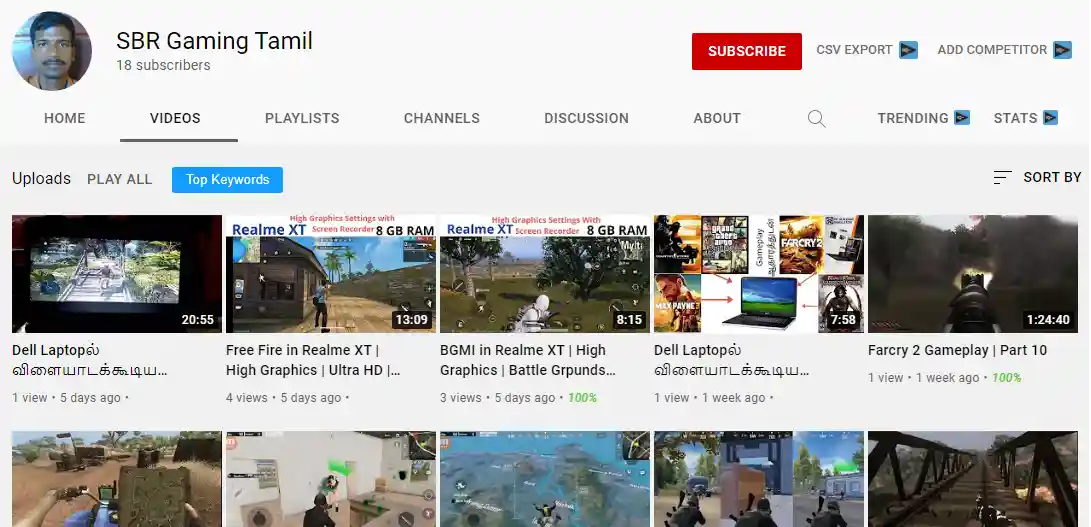The image size is (1091, 527).
Task: Click the SBR Gaming Tamil channel name
Action: point(214,41)
